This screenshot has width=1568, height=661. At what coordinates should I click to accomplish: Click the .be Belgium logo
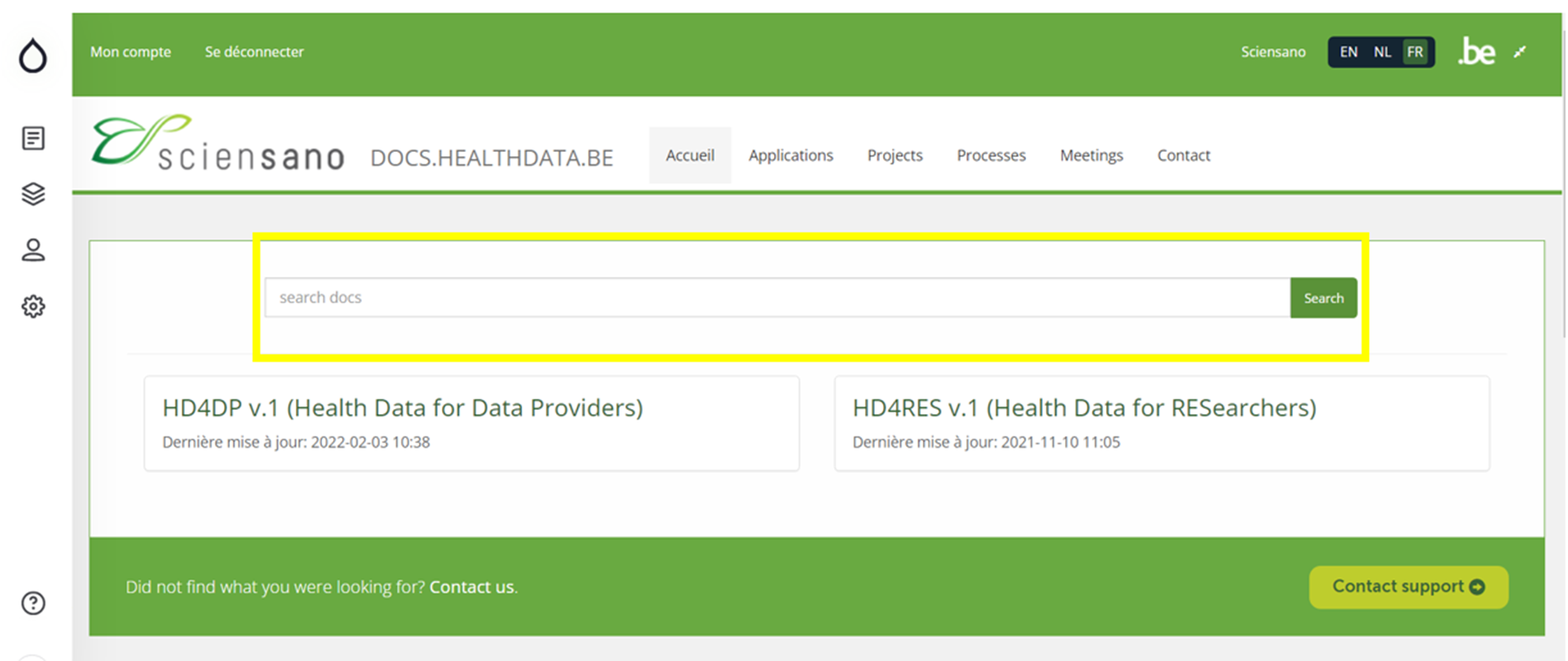click(x=1477, y=52)
